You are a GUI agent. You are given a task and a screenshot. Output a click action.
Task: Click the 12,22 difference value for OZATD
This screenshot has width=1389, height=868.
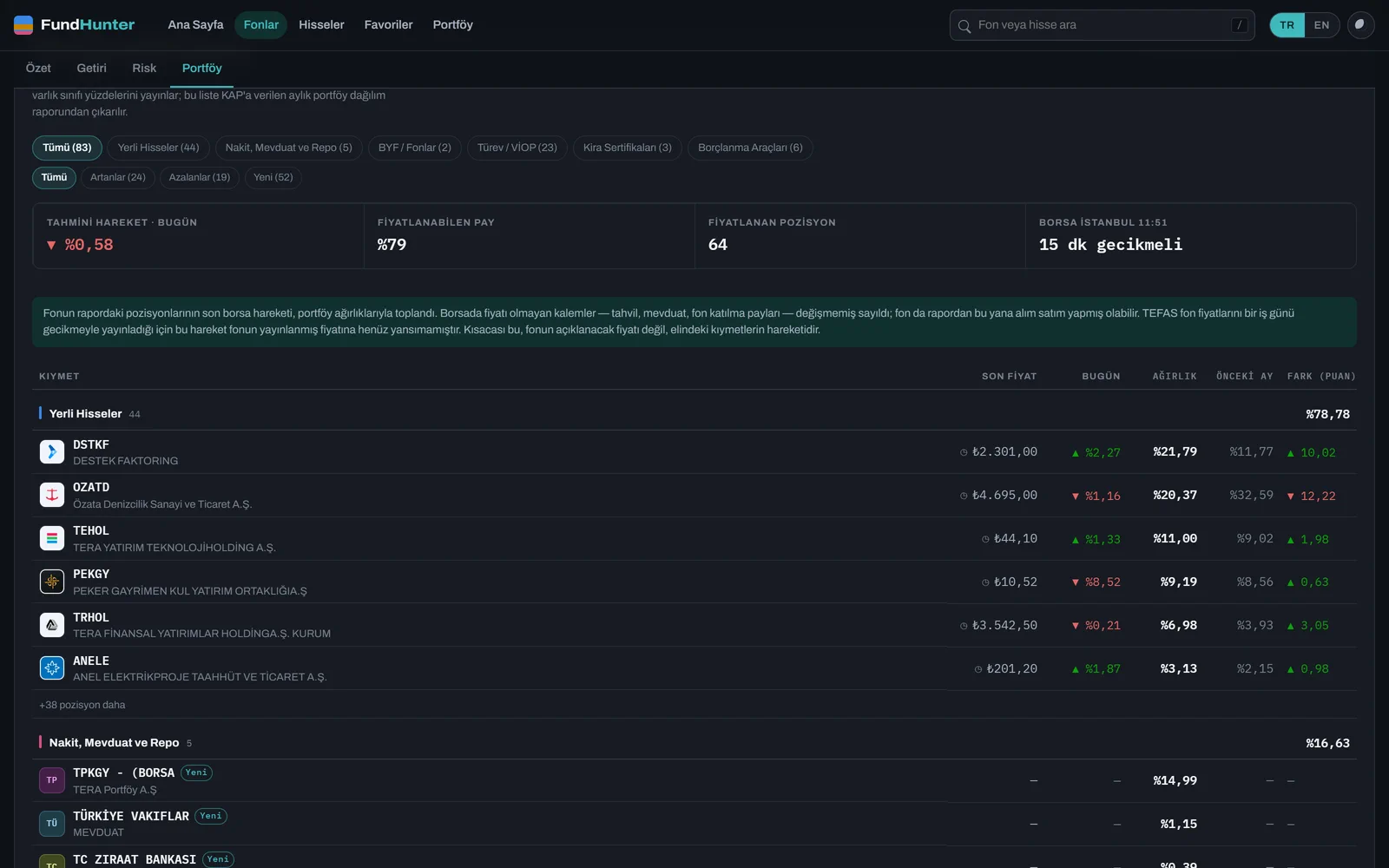1311,496
